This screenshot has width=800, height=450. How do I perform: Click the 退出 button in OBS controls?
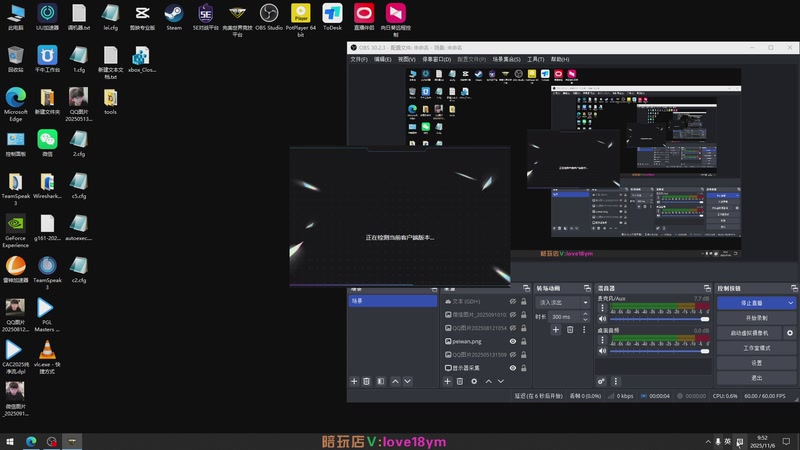coord(757,378)
